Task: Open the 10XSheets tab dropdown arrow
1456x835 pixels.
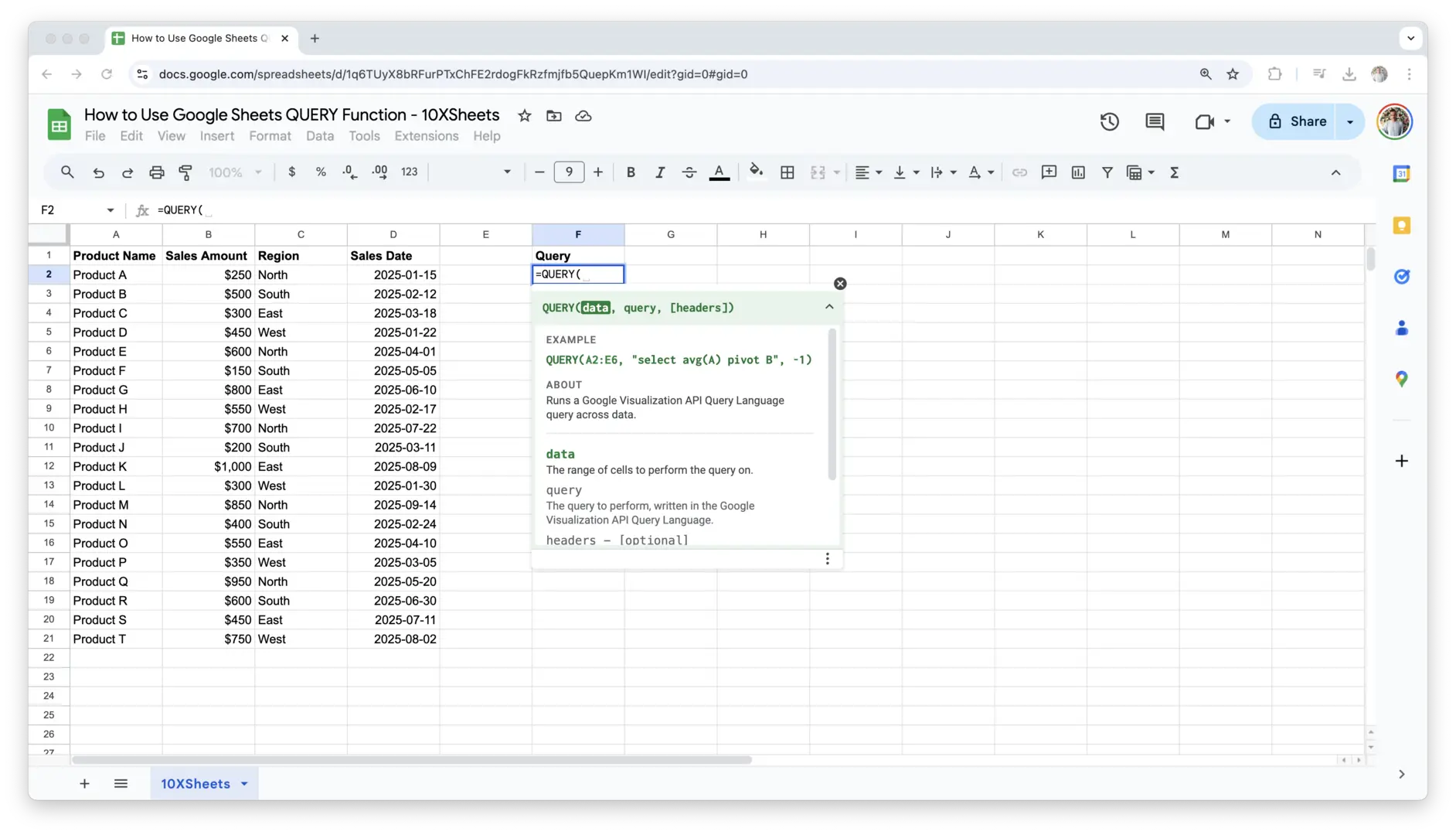Action: point(244,784)
